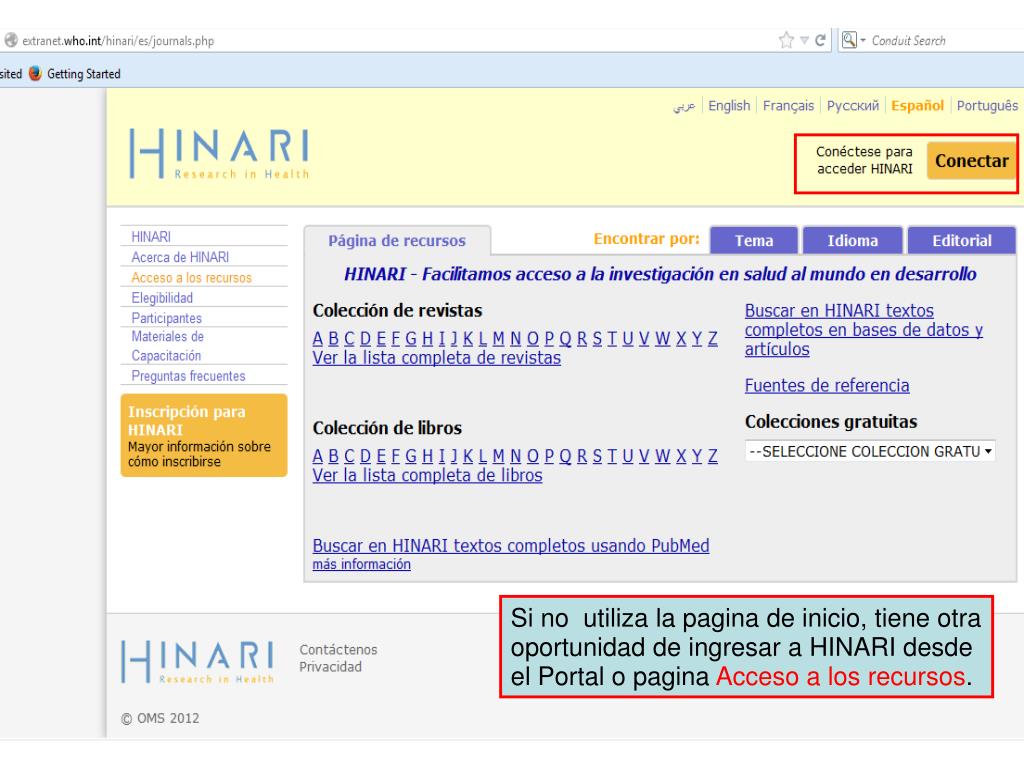Image resolution: width=1024 pixels, height=768 pixels.
Task: Switch site language to English
Action: click(729, 106)
